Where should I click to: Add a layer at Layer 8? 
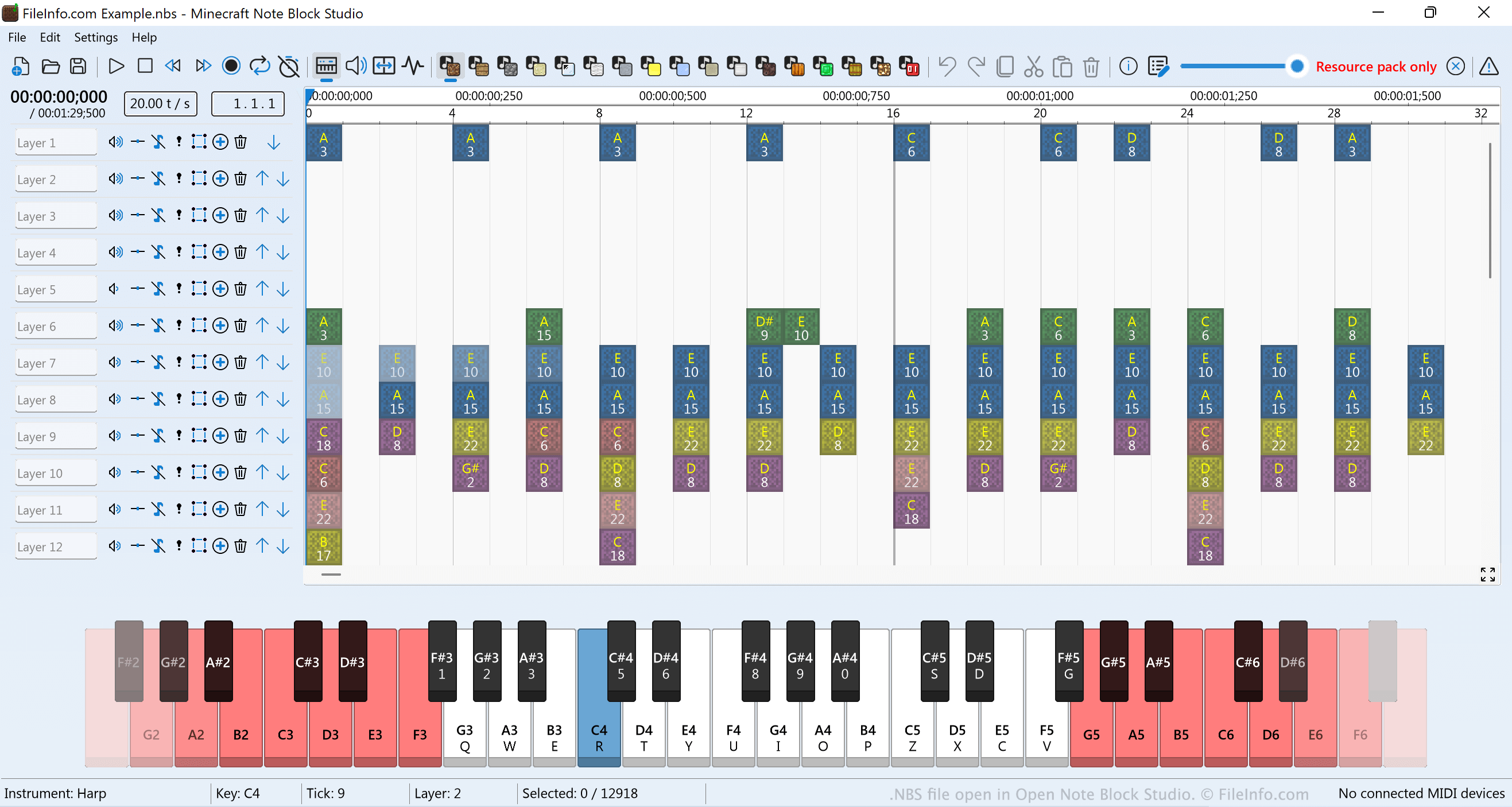[x=220, y=399]
